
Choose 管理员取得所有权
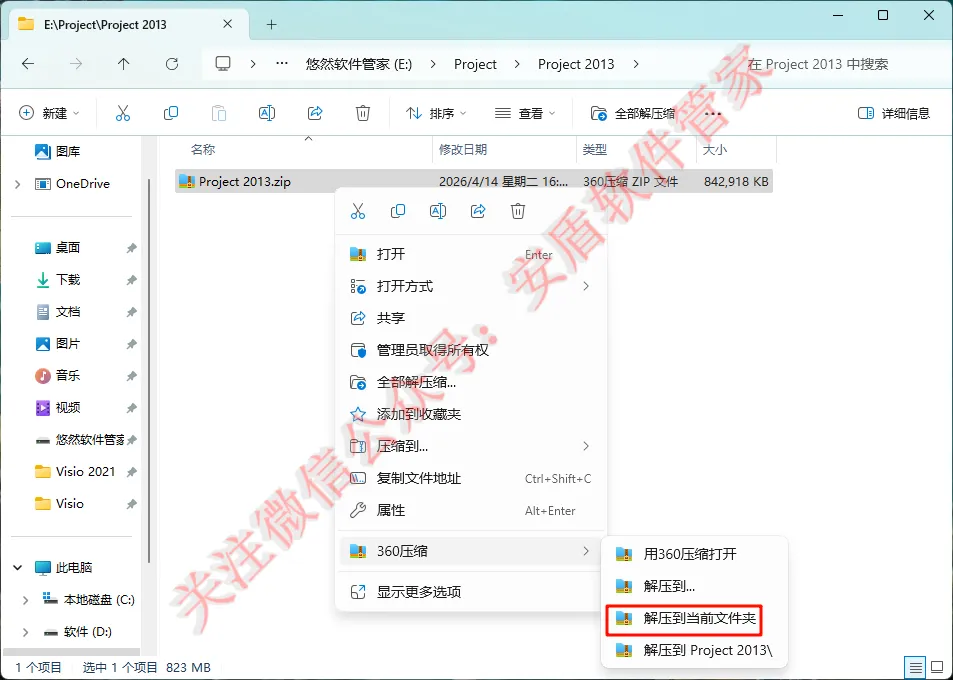(471, 350)
